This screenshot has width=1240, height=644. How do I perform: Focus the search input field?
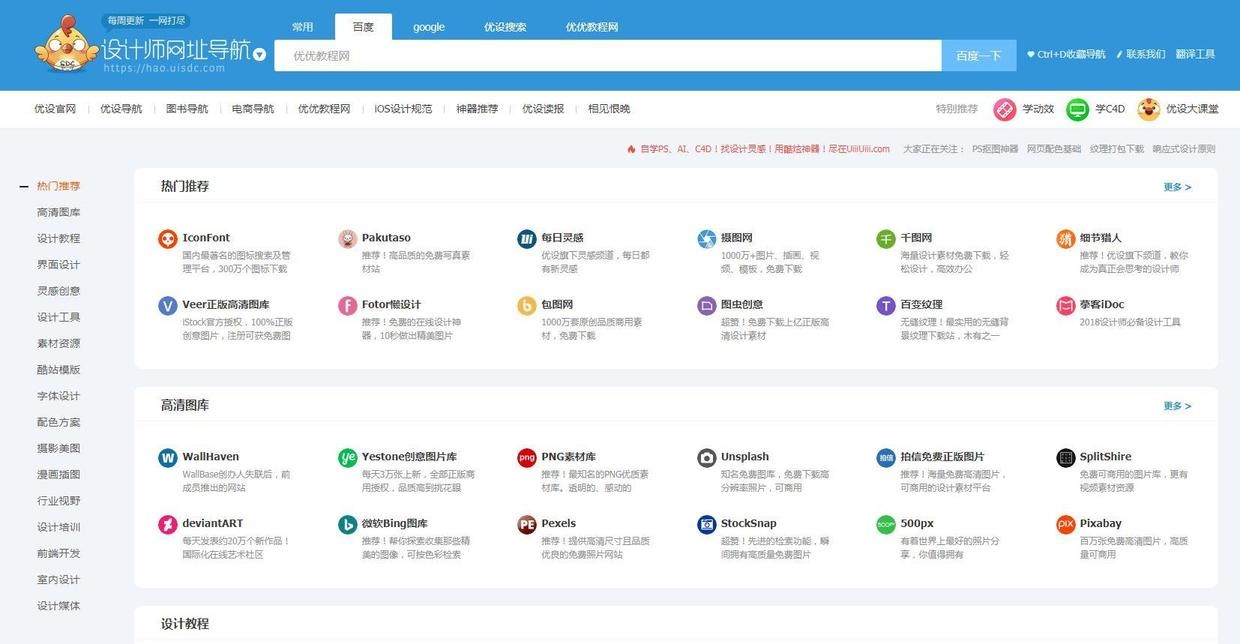pyautogui.click(x=608, y=56)
